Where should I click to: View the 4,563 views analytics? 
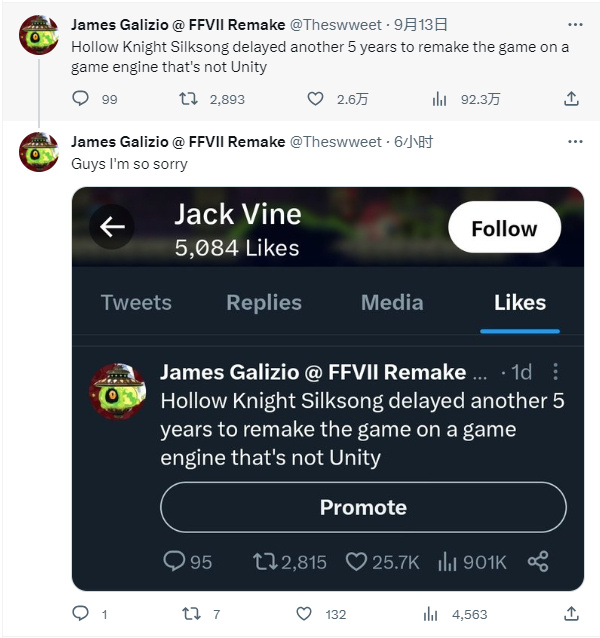pyautogui.click(x=431, y=614)
